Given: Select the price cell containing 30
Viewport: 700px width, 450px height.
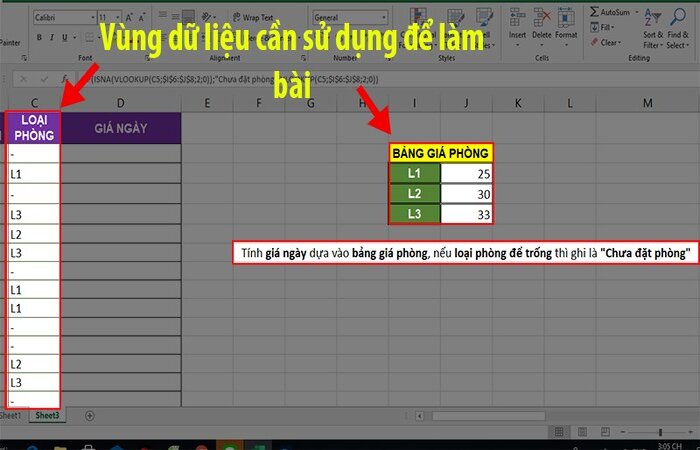Looking at the screenshot, I should coord(467,194).
